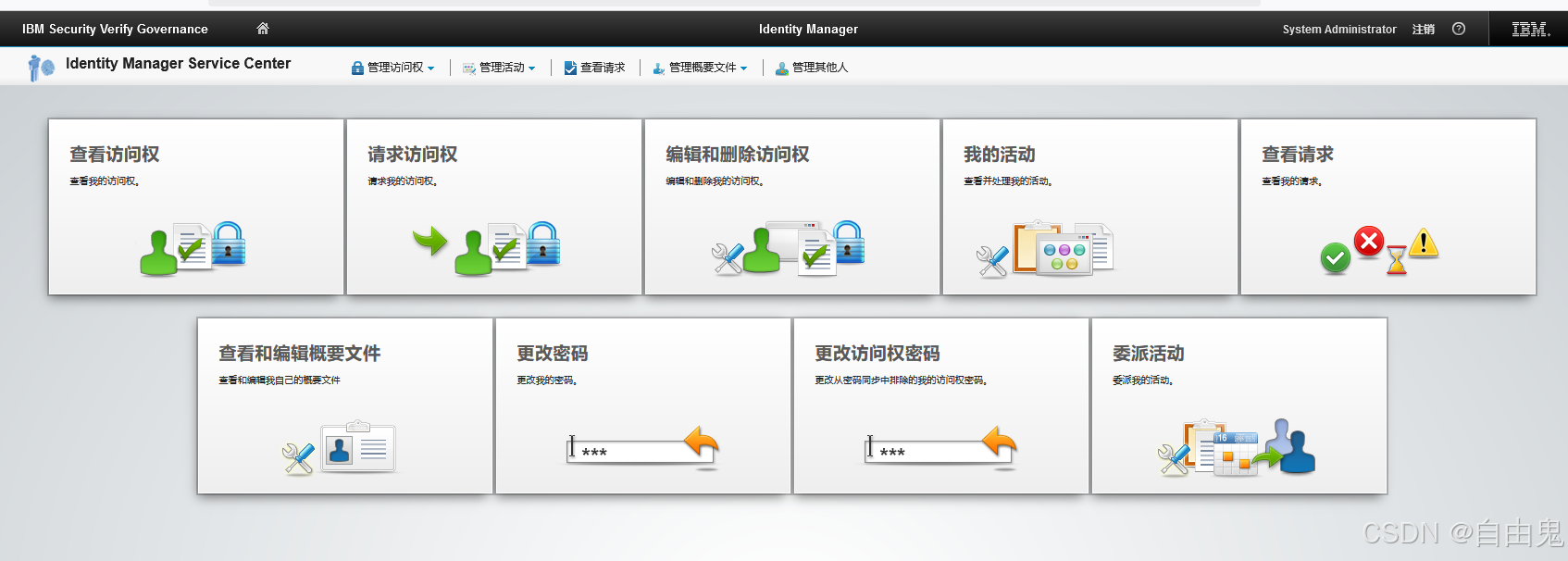Click the Identity Manager Service Center logo icon
The width and height of the screenshot is (1568, 561).
tap(41, 68)
